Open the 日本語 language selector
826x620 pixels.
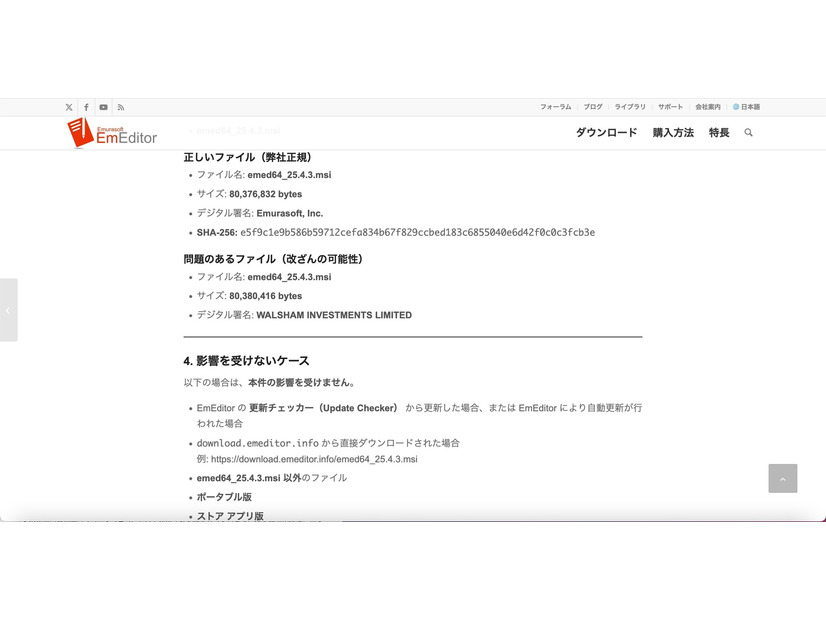point(746,107)
